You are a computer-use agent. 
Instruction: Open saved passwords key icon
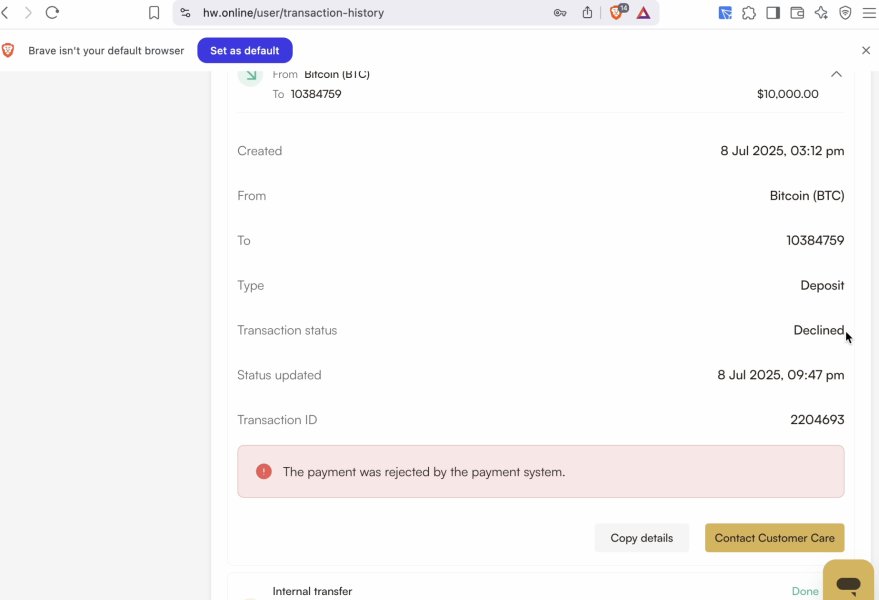tap(561, 13)
